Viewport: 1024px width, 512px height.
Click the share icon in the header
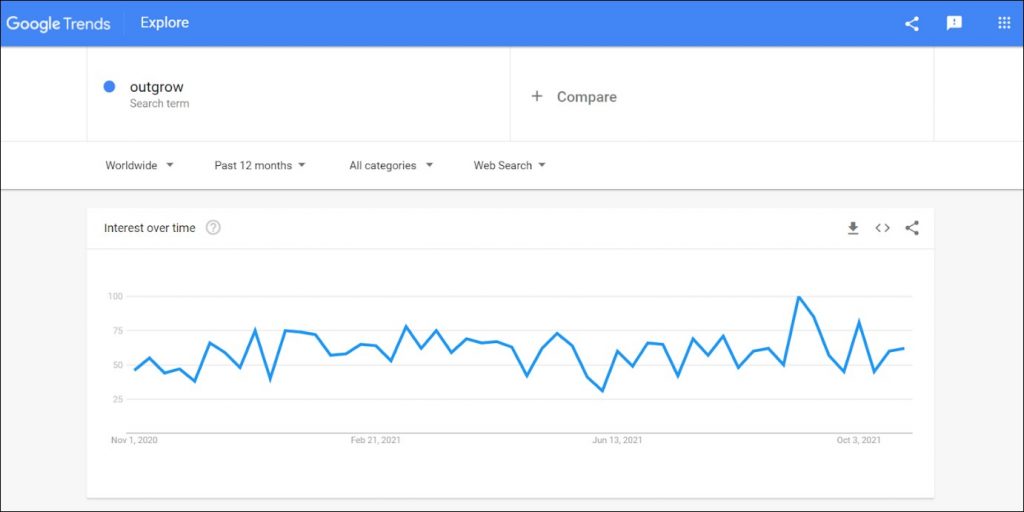[911, 23]
